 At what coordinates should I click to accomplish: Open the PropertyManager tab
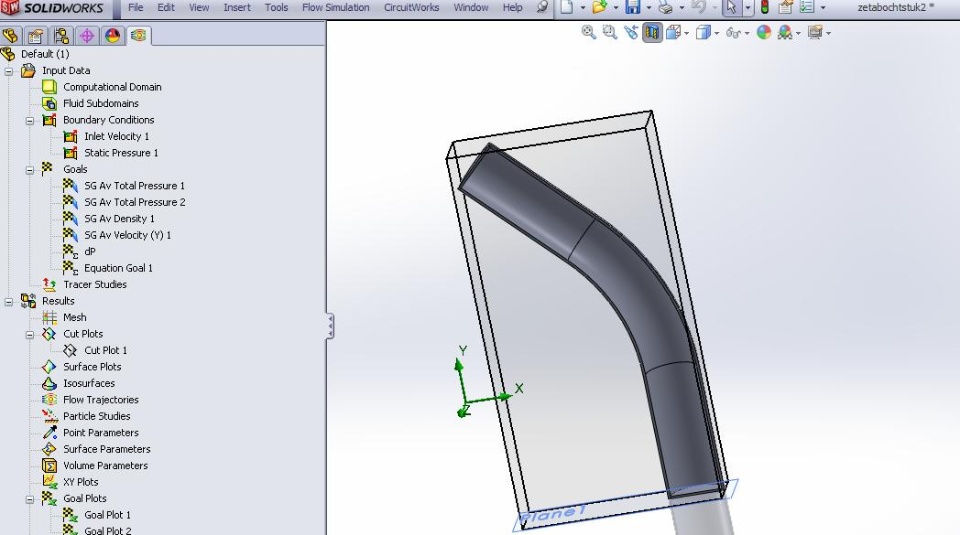(36, 36)
